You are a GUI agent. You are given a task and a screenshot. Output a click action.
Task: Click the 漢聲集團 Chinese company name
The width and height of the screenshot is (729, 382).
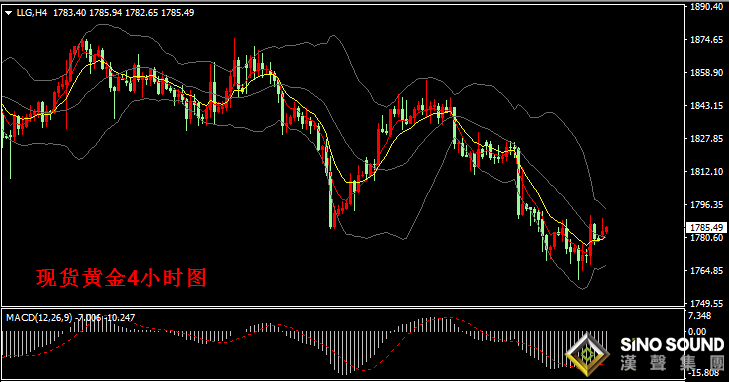pos(672,363)
